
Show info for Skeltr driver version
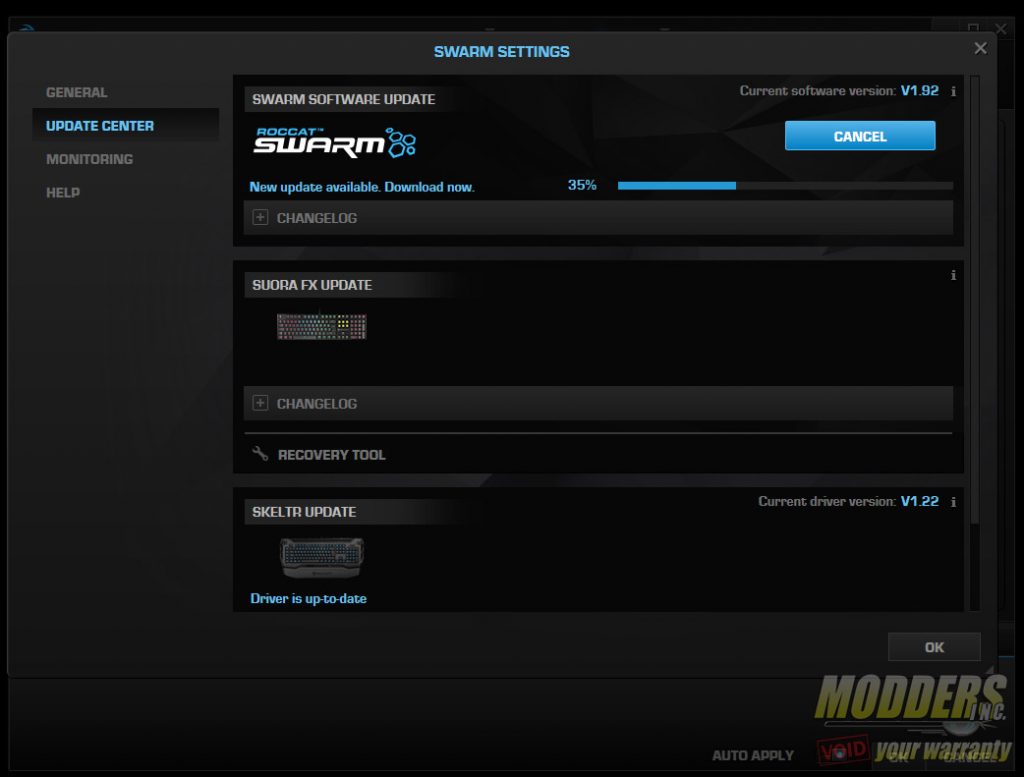[953, 502]
